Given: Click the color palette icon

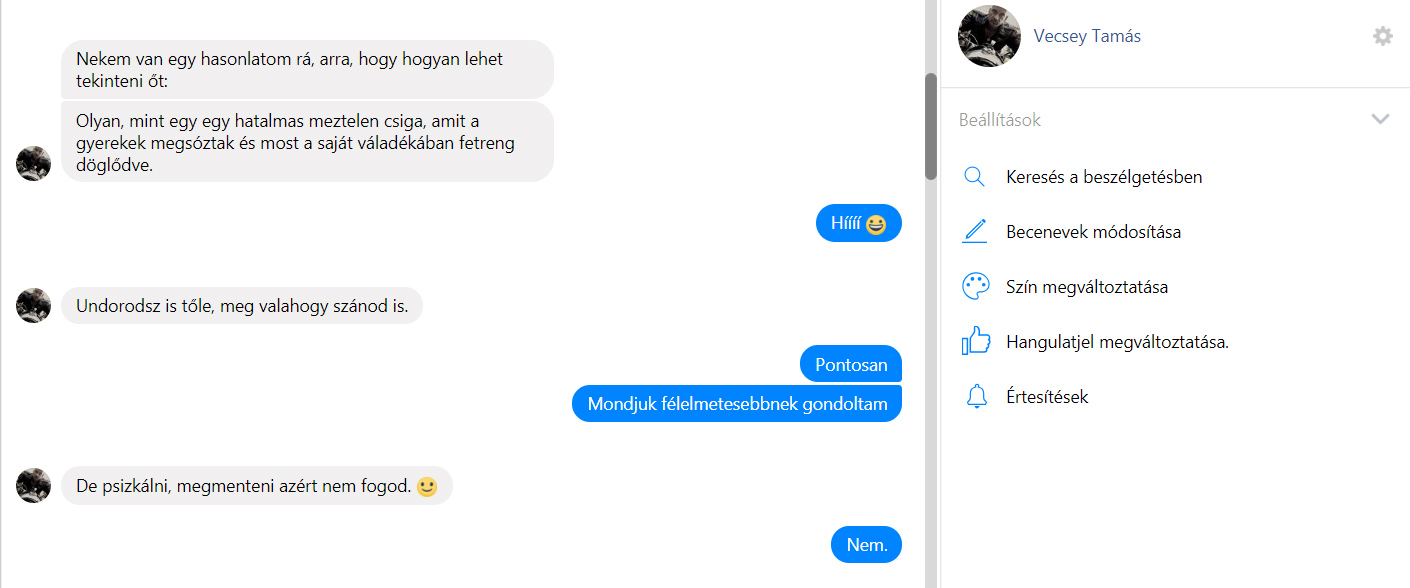Looking at the screenshot, I should [975, 287].
